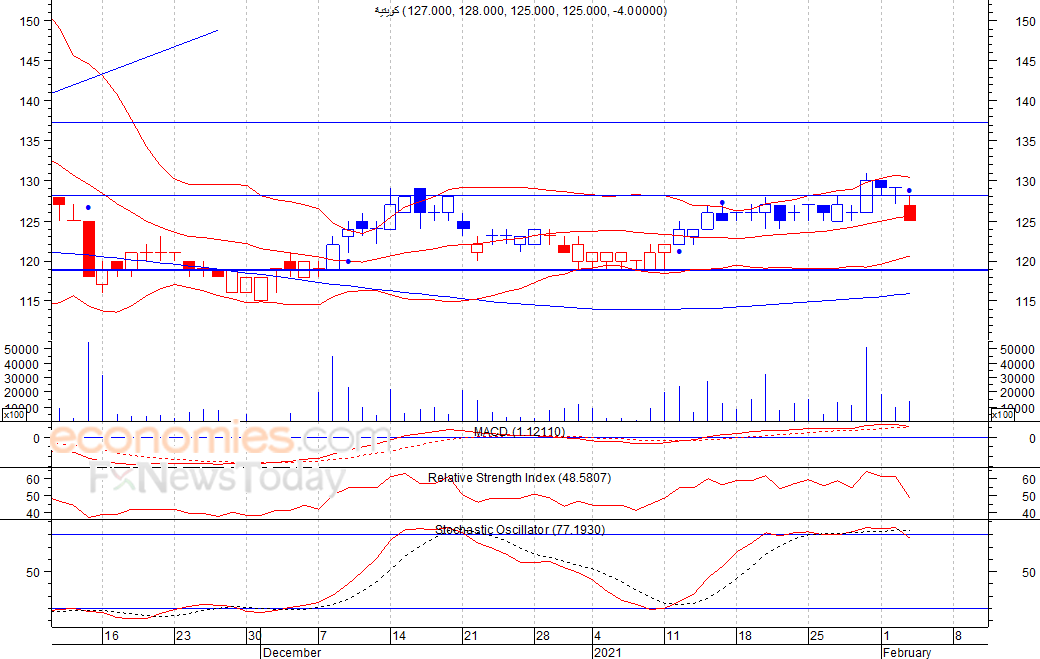This screenshot has width=1040, height=659.
Task: Click the date label 11 on the time axis
Action: pos(673,636)
